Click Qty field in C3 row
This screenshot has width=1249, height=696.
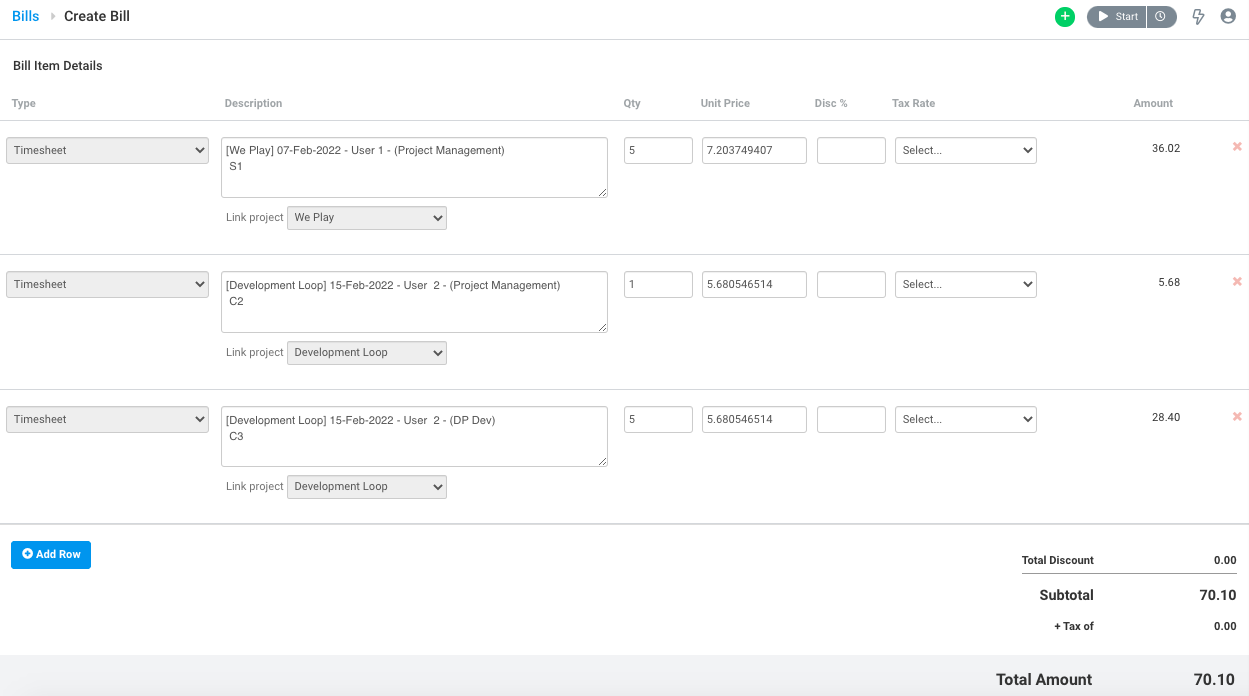click(x=658, y=419)
